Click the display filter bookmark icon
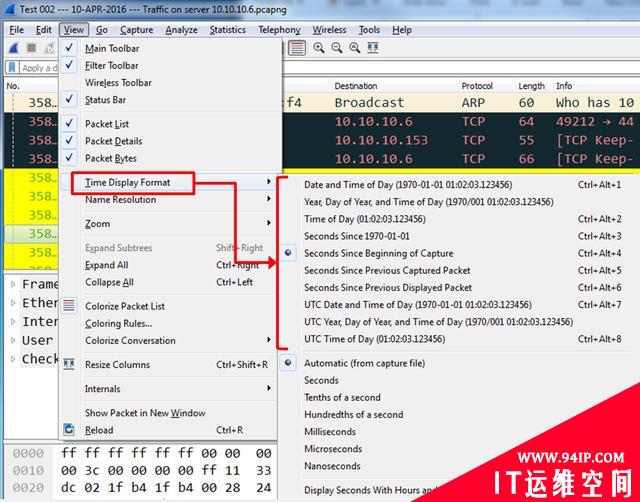640x502 pixels. point(12,68)
